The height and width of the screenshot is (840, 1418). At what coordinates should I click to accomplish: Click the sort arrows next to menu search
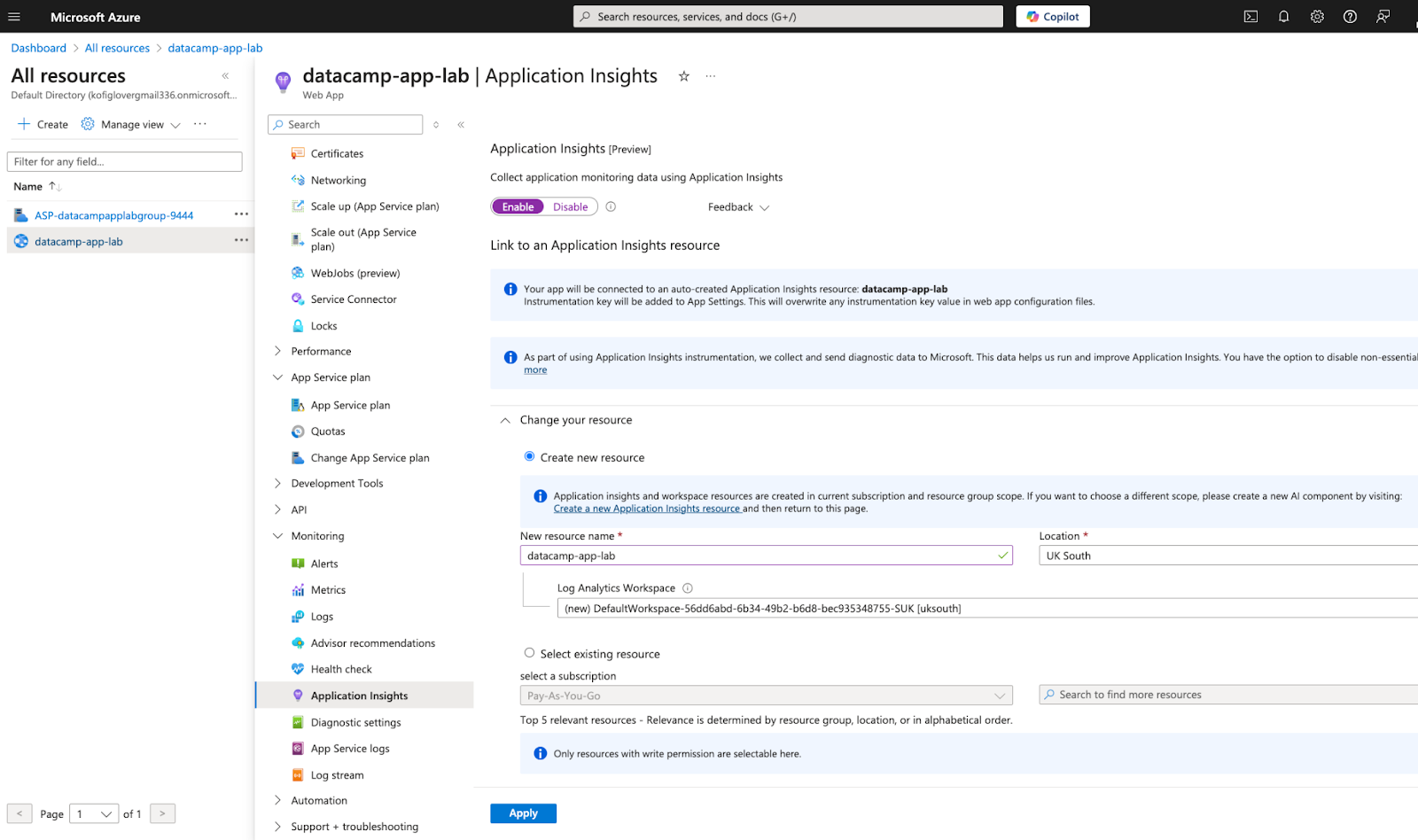(436, 125)
